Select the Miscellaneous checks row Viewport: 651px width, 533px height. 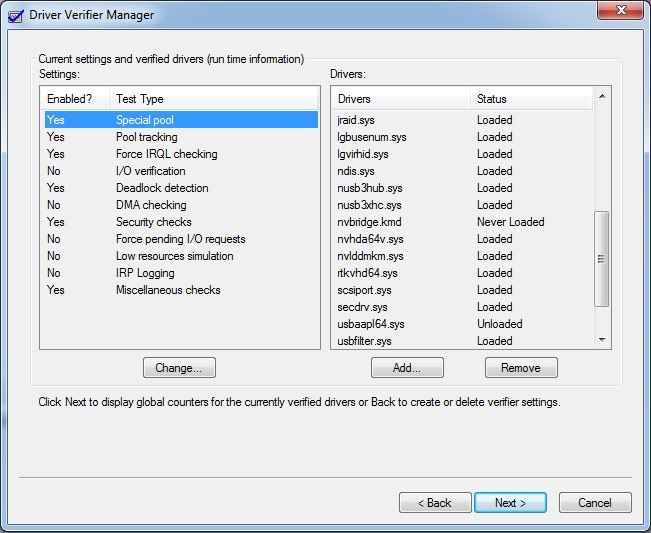pos(181,290)
